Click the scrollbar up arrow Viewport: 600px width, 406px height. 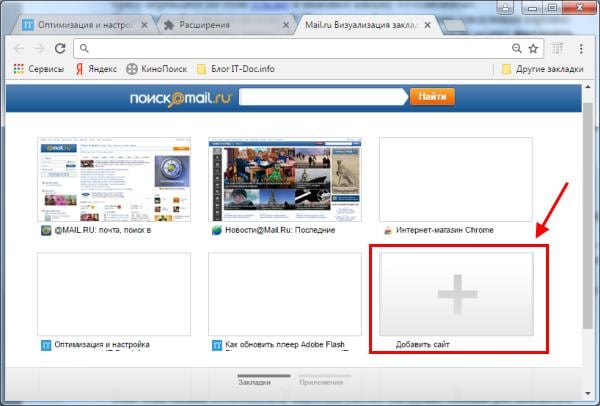click(588, 88)
